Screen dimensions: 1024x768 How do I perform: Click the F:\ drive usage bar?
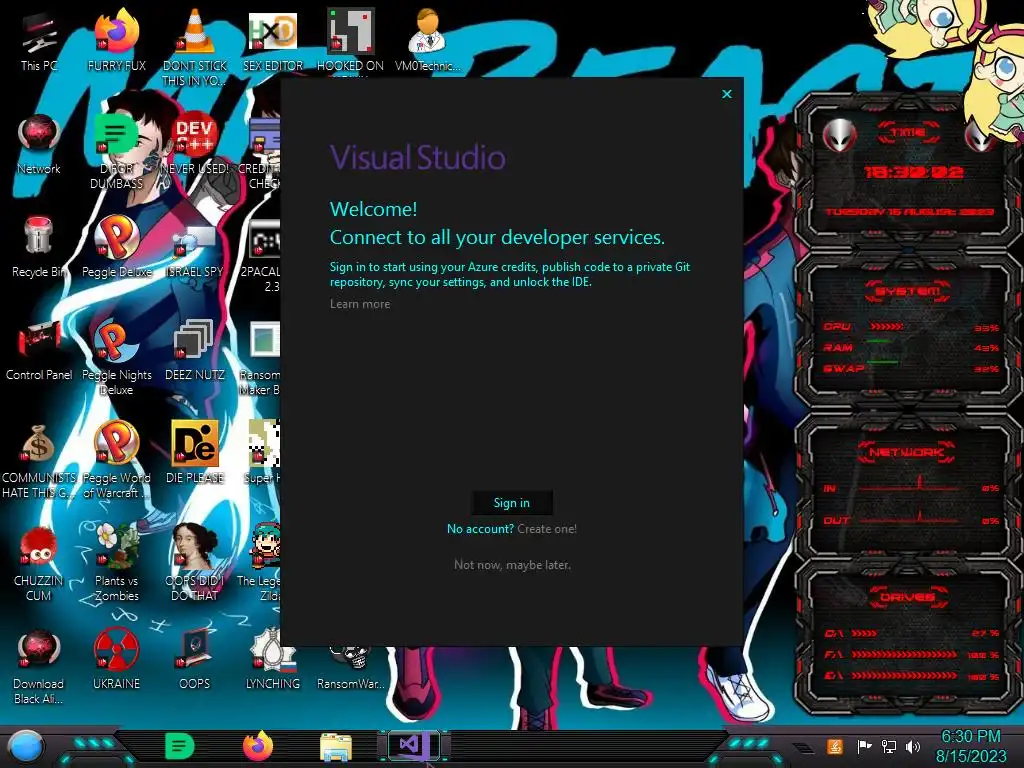904,654
